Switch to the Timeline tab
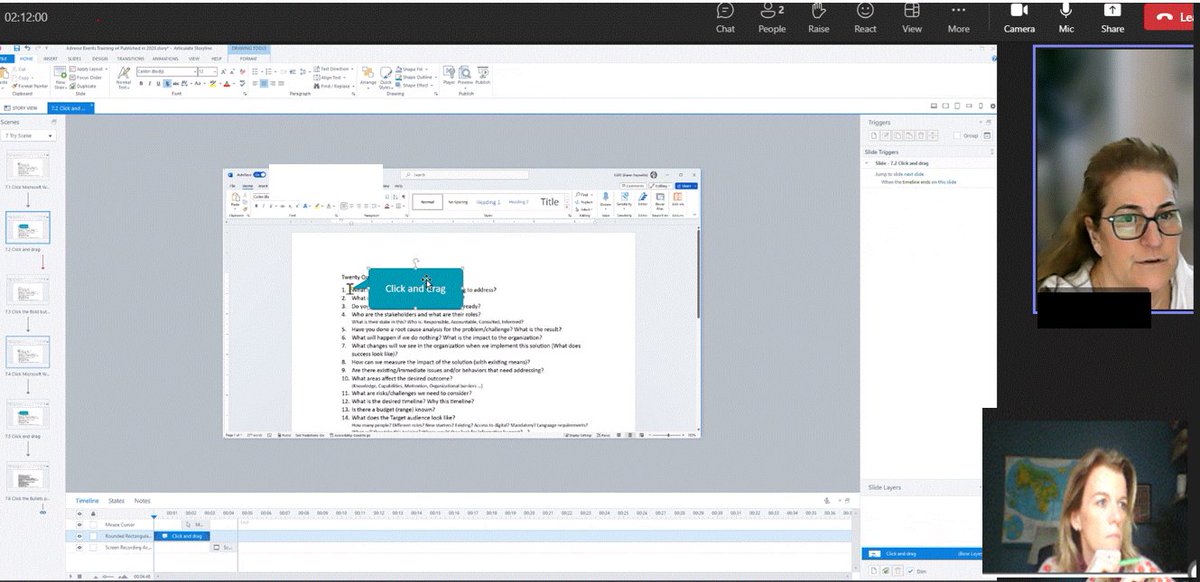The image size is (1200, 582). (87, 500)
